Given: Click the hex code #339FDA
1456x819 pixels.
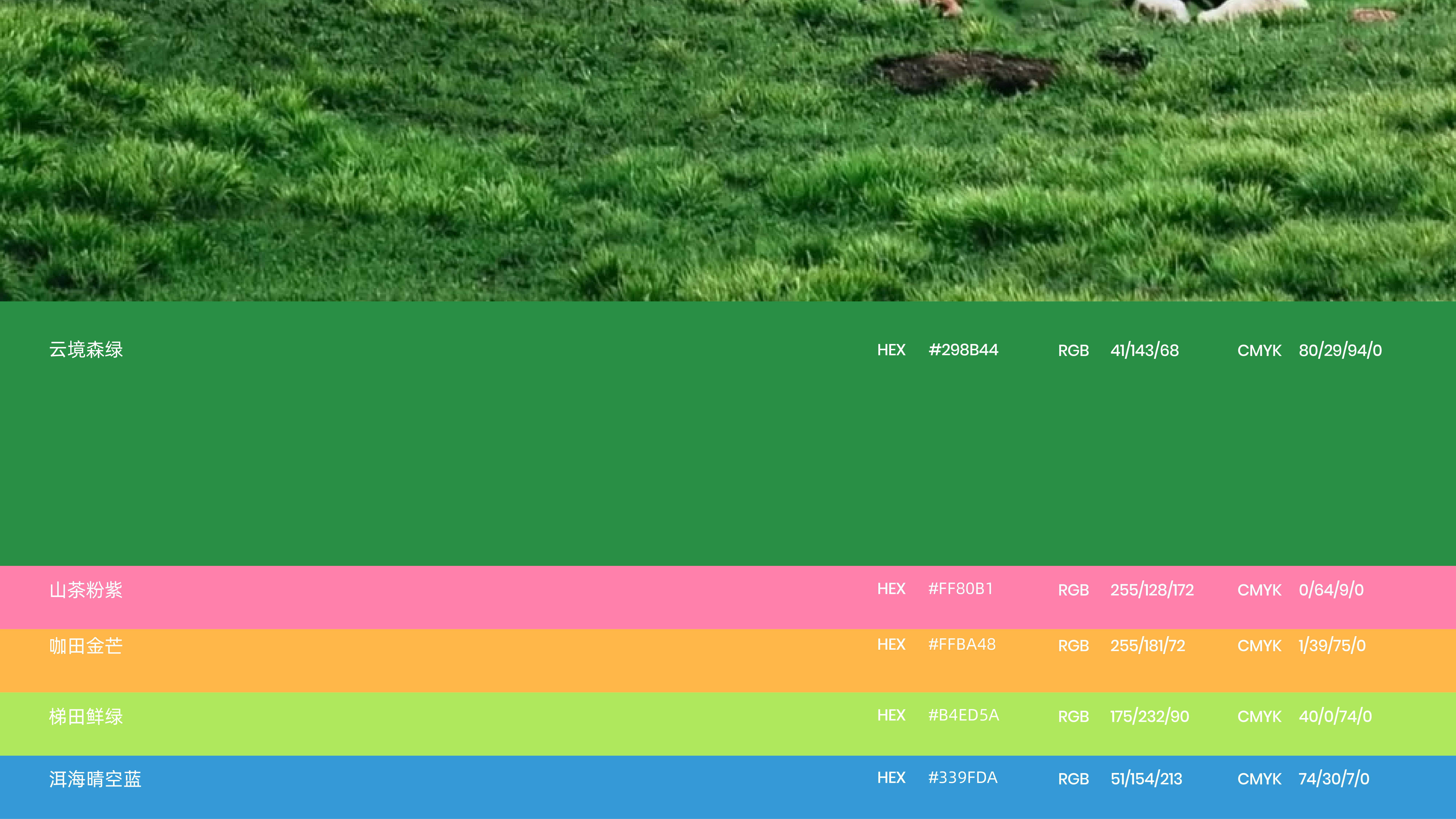Looking at the screenshot, I should point(963,778).
